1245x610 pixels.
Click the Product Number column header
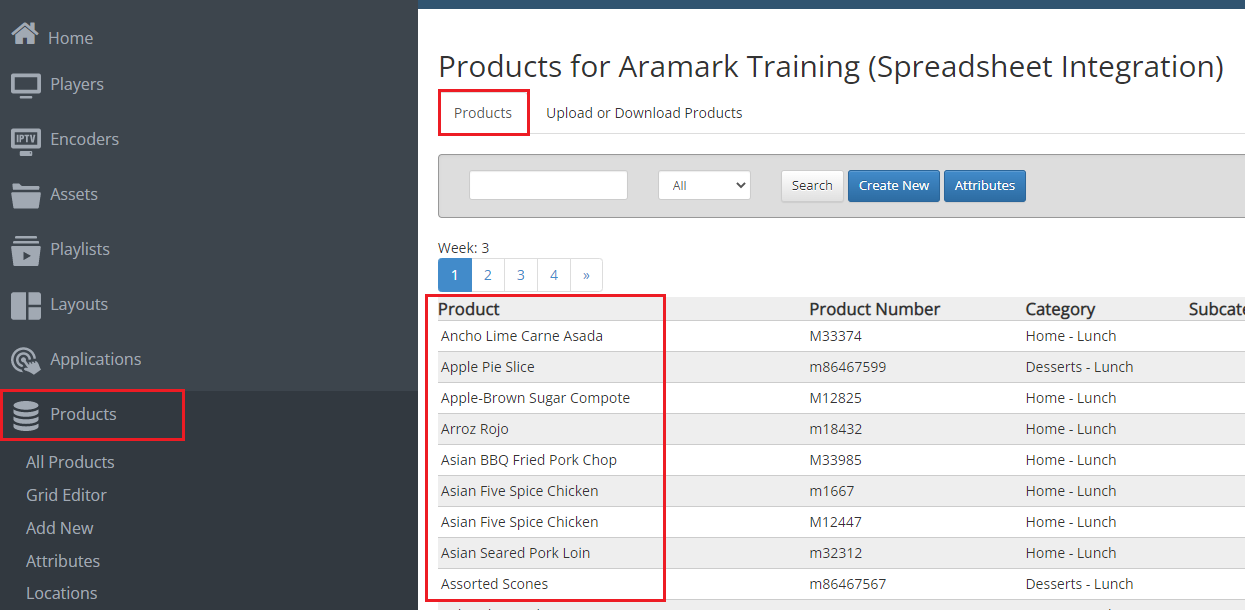pyautogui.click(x=875, y=309)
